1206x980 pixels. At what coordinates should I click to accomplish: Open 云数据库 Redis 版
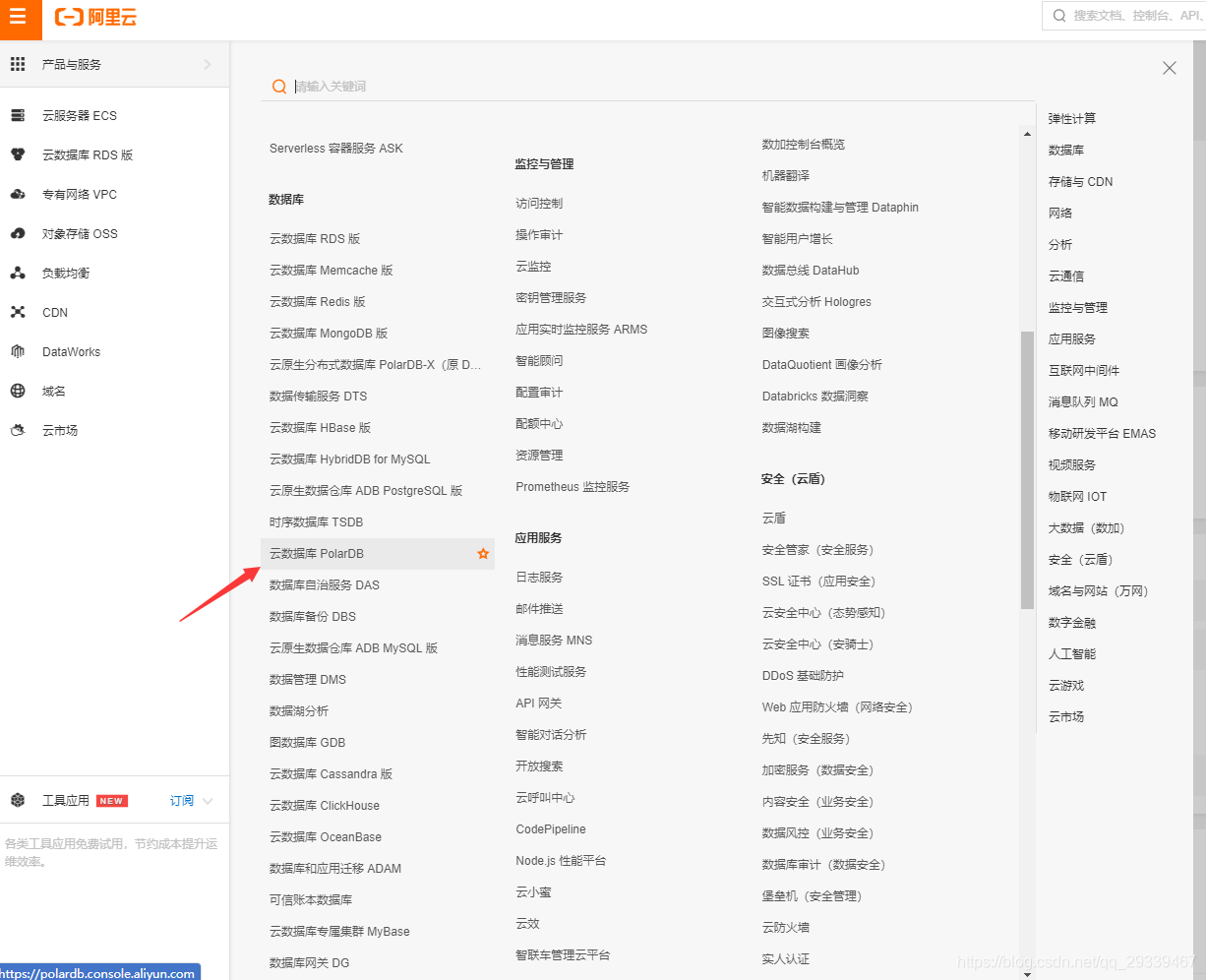tap(318, 302)
